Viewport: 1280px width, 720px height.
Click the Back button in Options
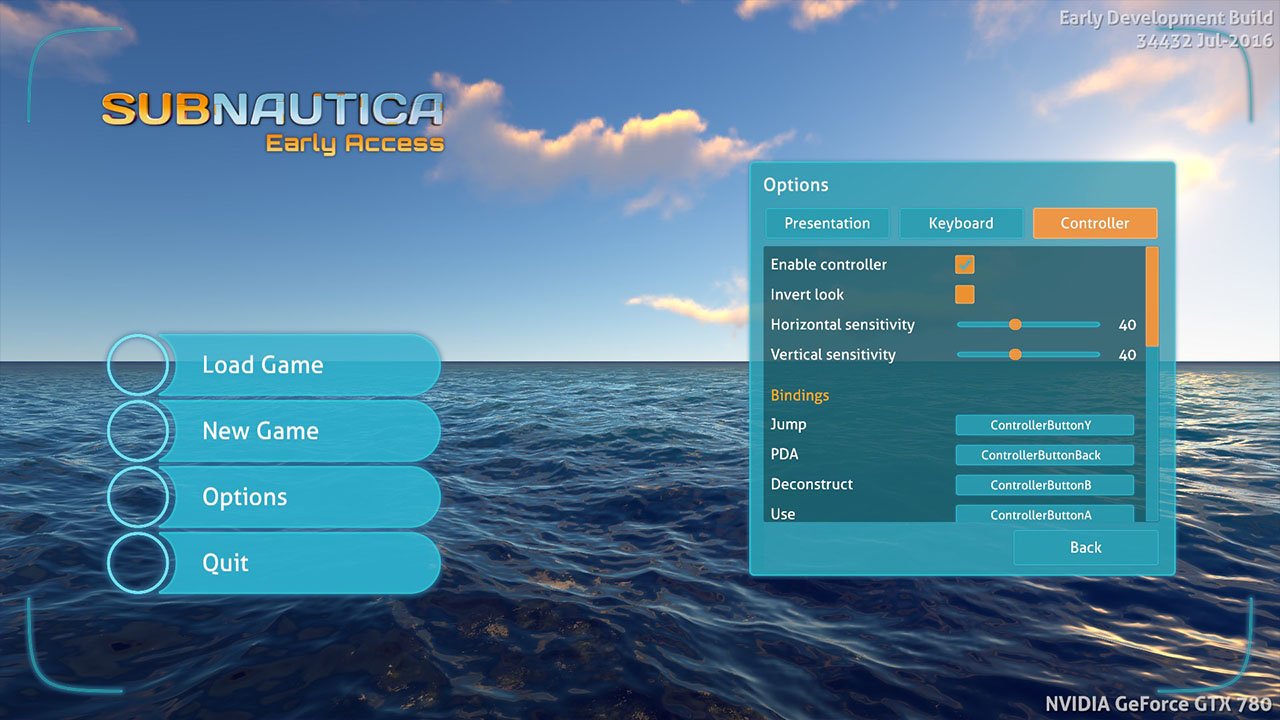tap(1085, 547)
